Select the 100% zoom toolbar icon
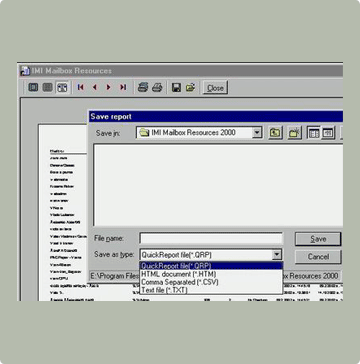 pos(48,87)
